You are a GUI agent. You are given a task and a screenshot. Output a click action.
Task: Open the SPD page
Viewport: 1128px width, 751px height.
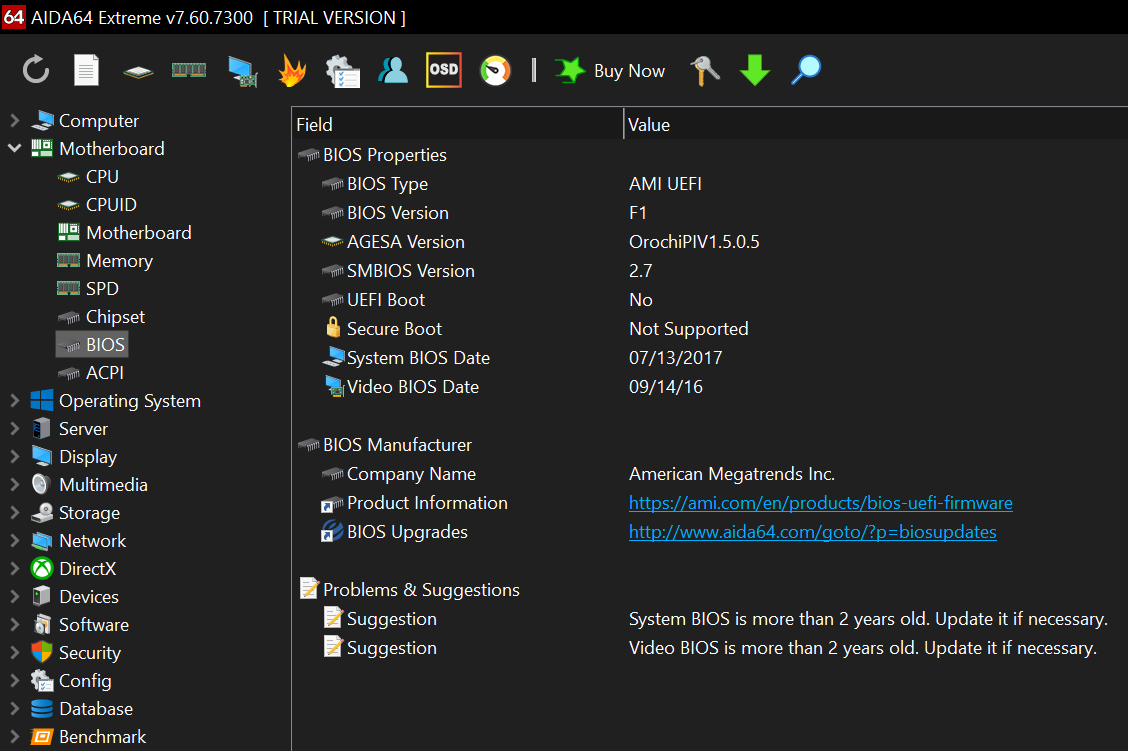pos(102,288)
